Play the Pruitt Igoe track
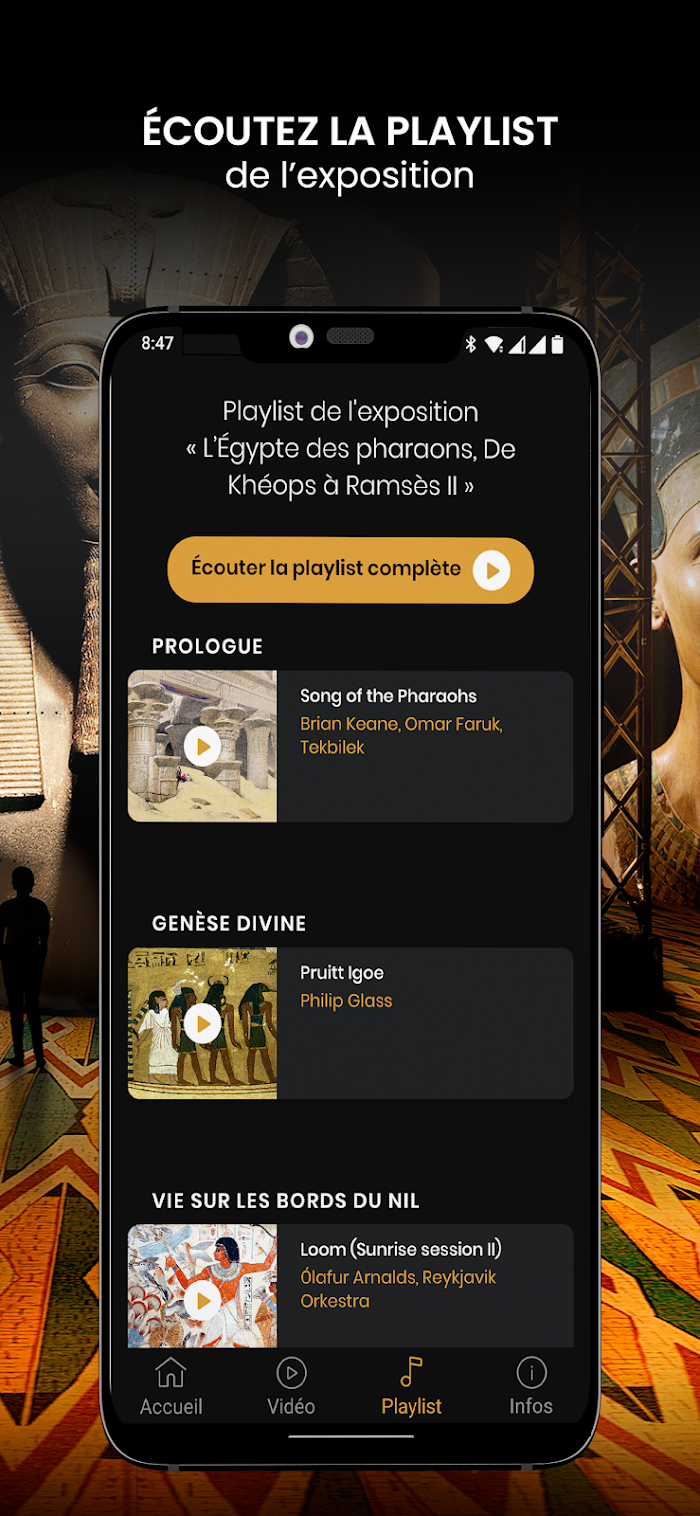This screenshot has width=700, height=1516. [x=203, y=1023]
